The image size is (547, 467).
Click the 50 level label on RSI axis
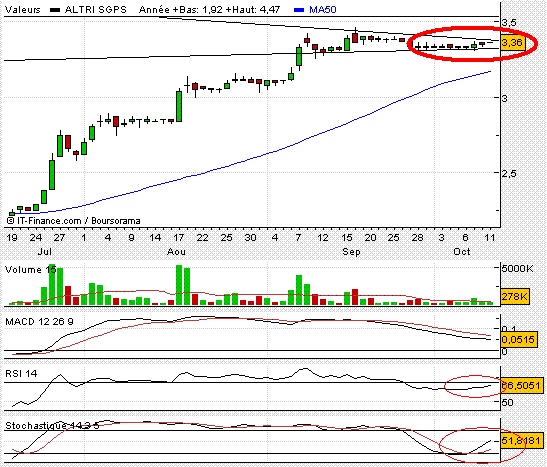tap(508, 402)
